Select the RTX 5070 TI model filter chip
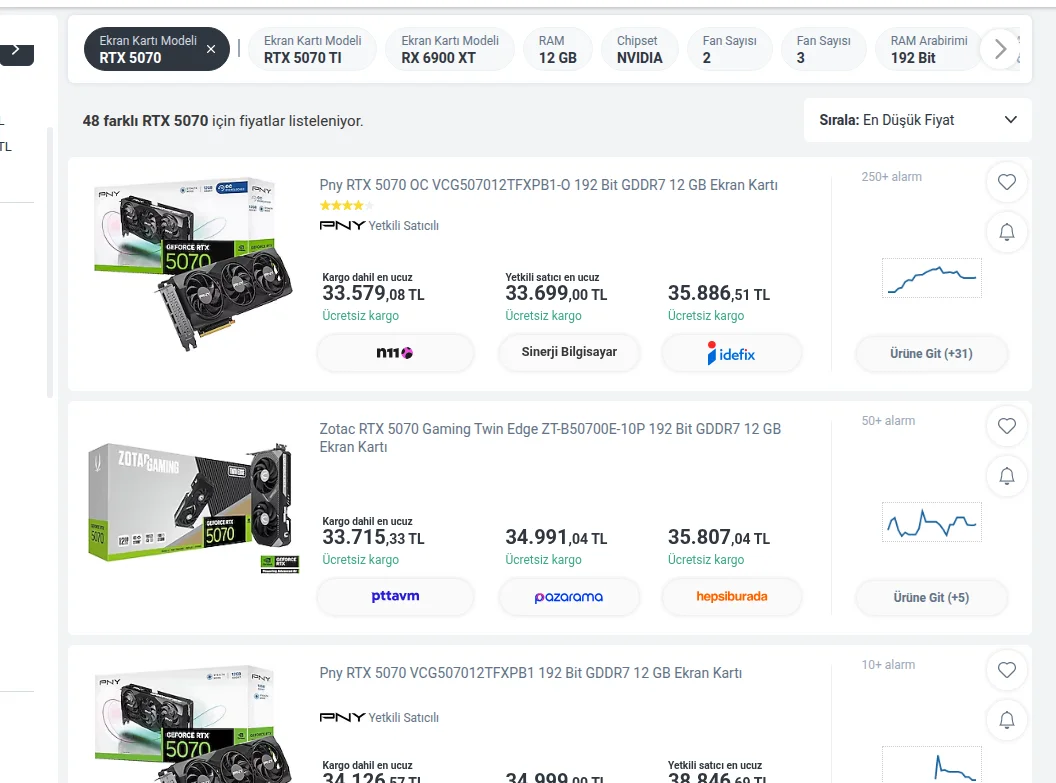Viewport: 1056px width, 783px height. point(312,49)
